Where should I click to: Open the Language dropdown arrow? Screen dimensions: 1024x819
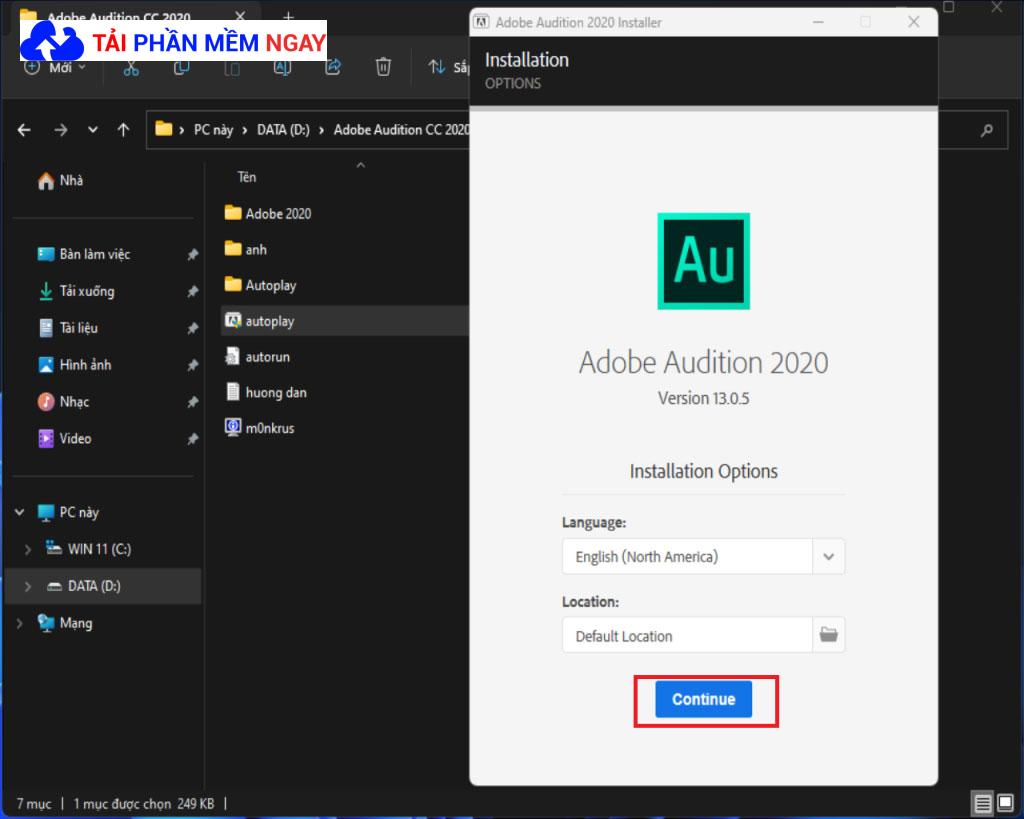coord(829,556)
